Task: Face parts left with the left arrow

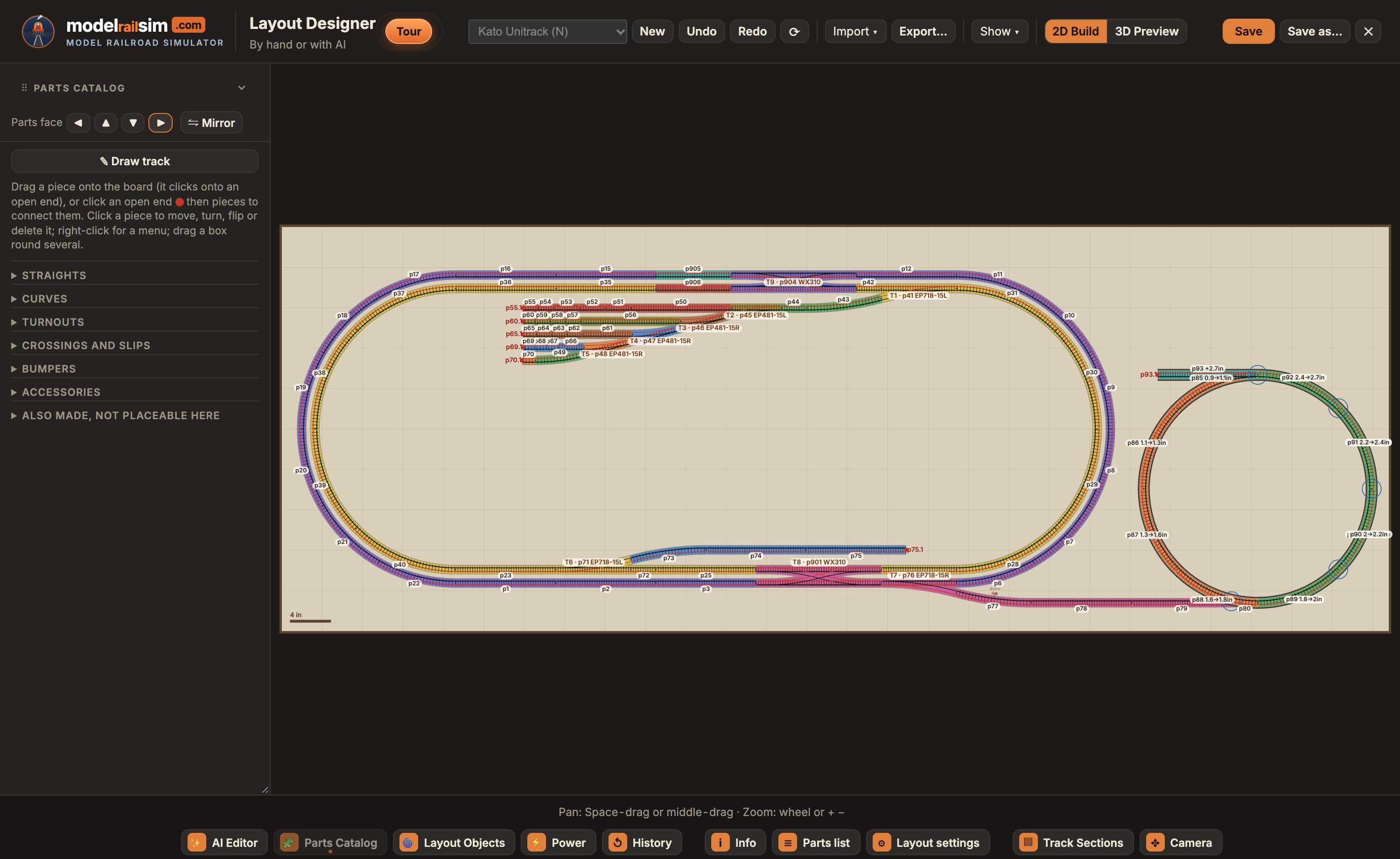Action: [x=78, y=123]
